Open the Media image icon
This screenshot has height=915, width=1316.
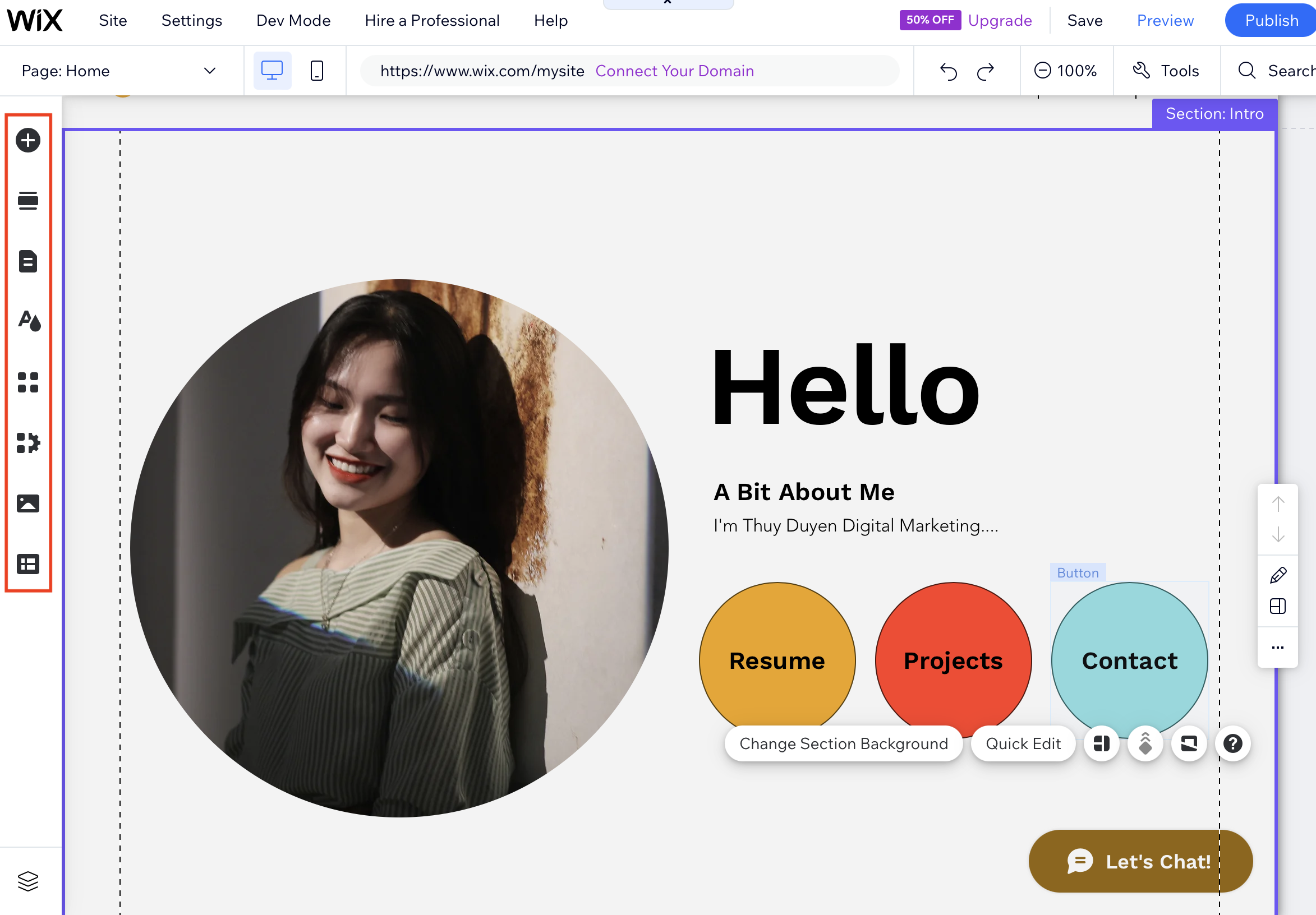(x=28, y=503)
